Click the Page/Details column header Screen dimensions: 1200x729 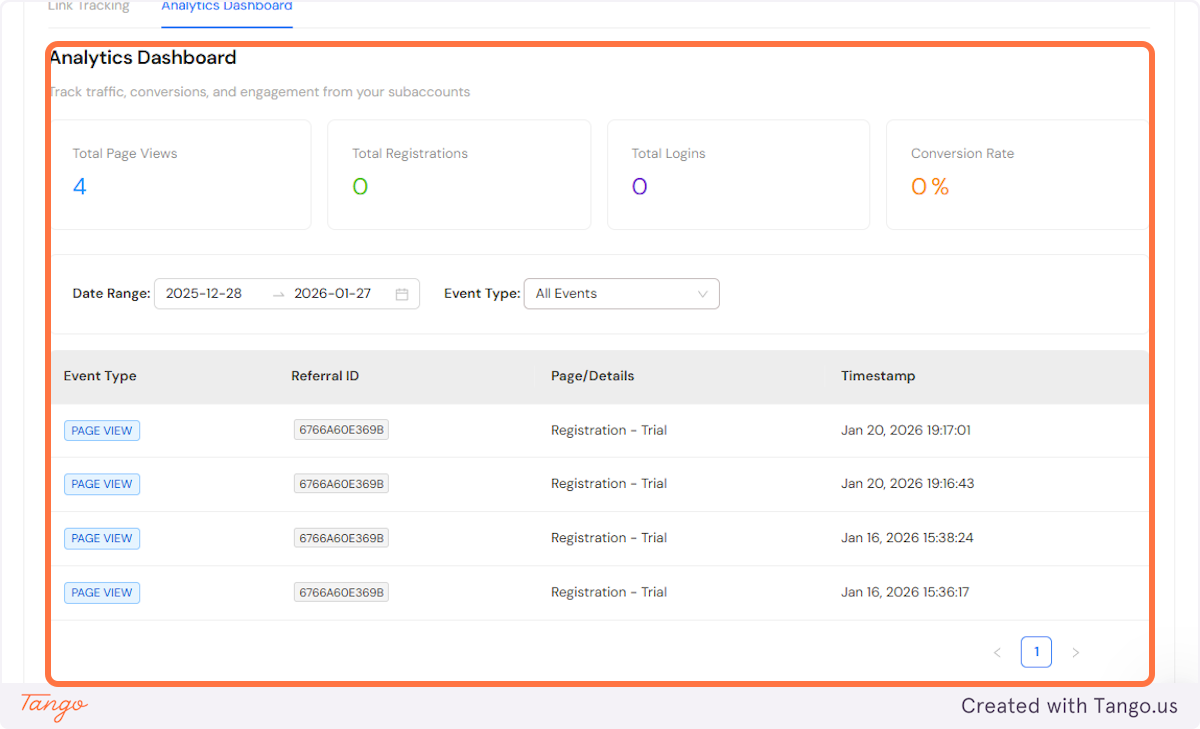592,376
